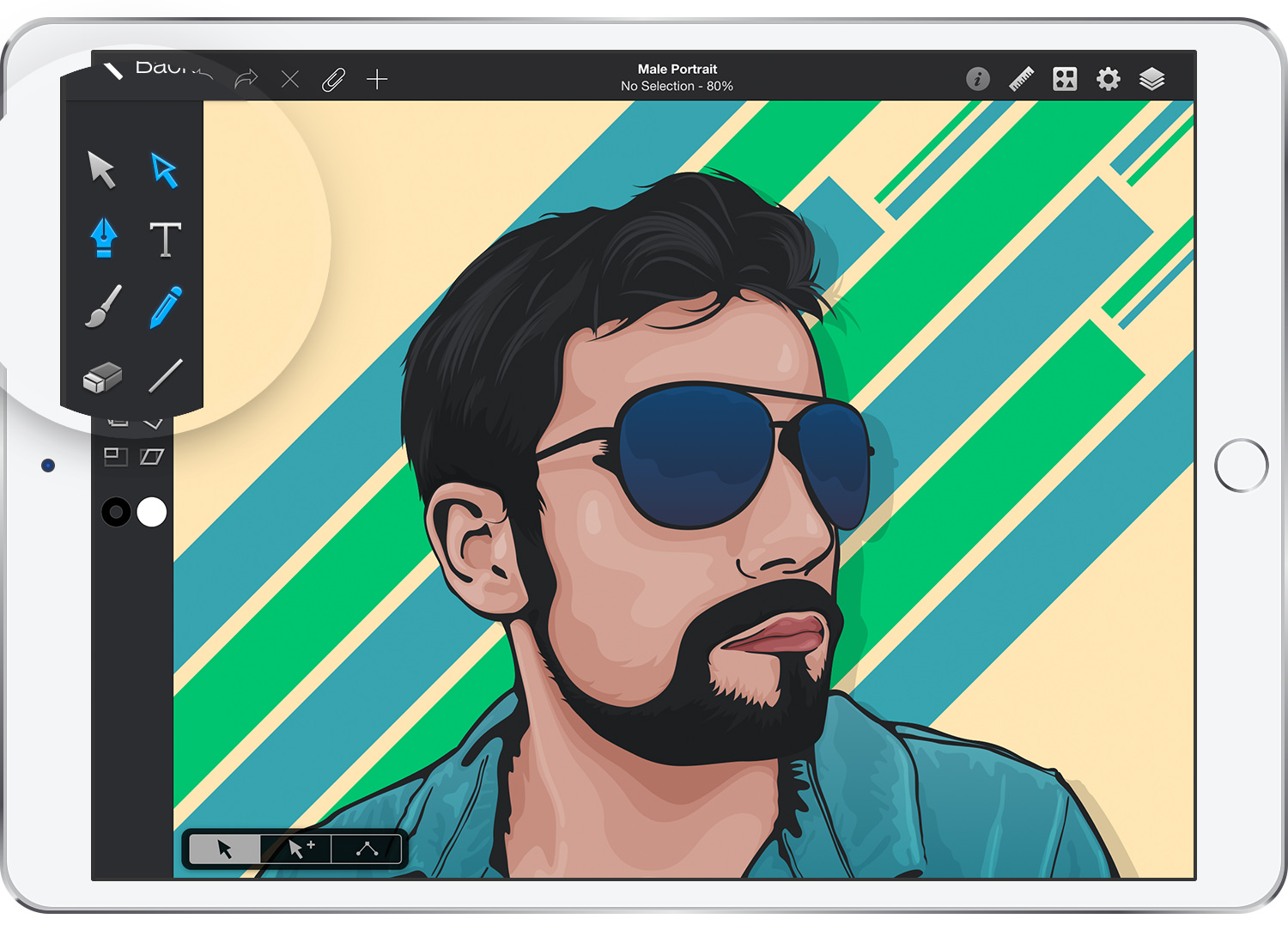The width and height of the screenshot is (1288, 931).
Task: Open the Layers stack icon
Action: coord(1152,79)
